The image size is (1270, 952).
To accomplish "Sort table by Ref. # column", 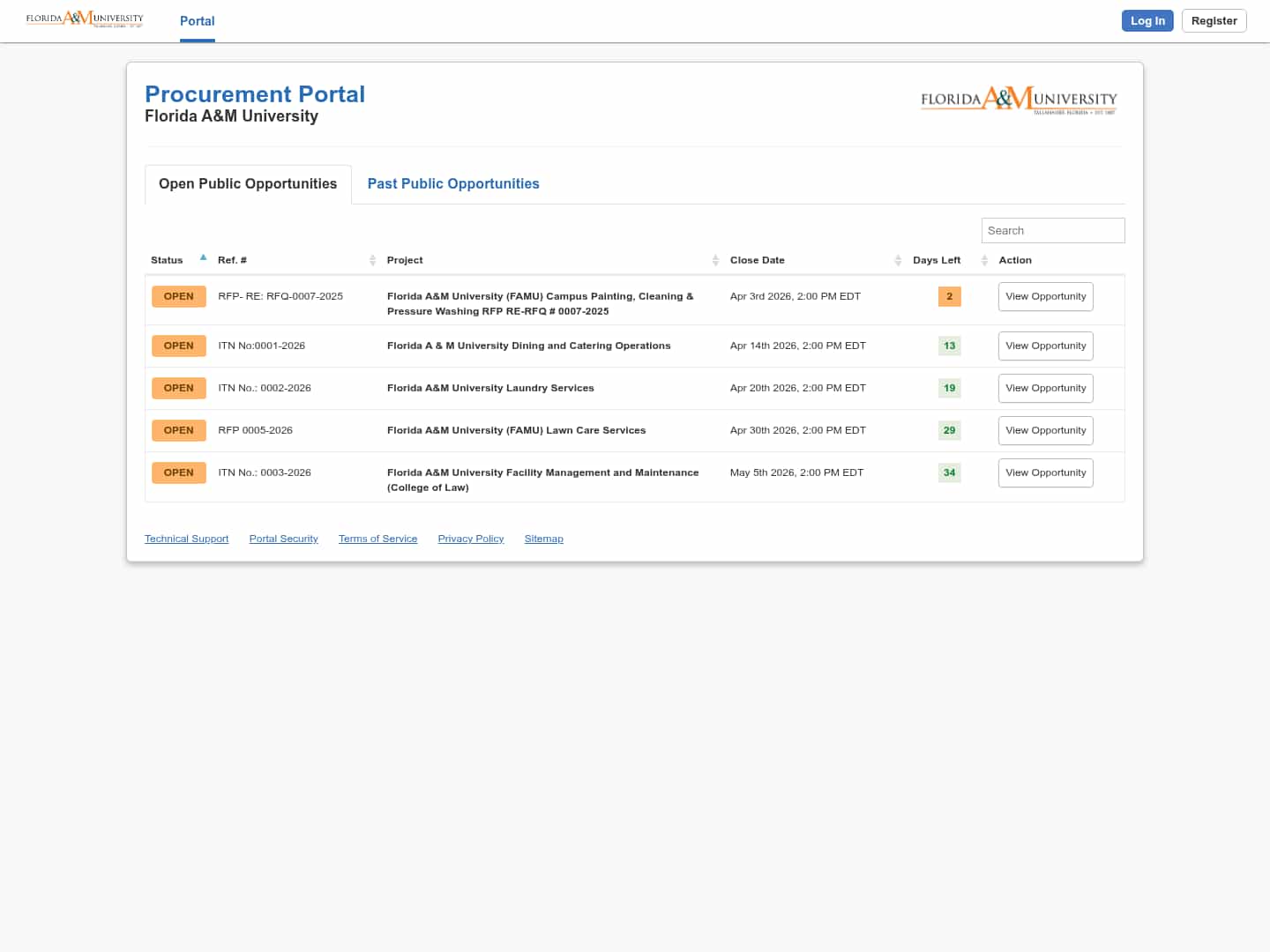I will (372, 260).
